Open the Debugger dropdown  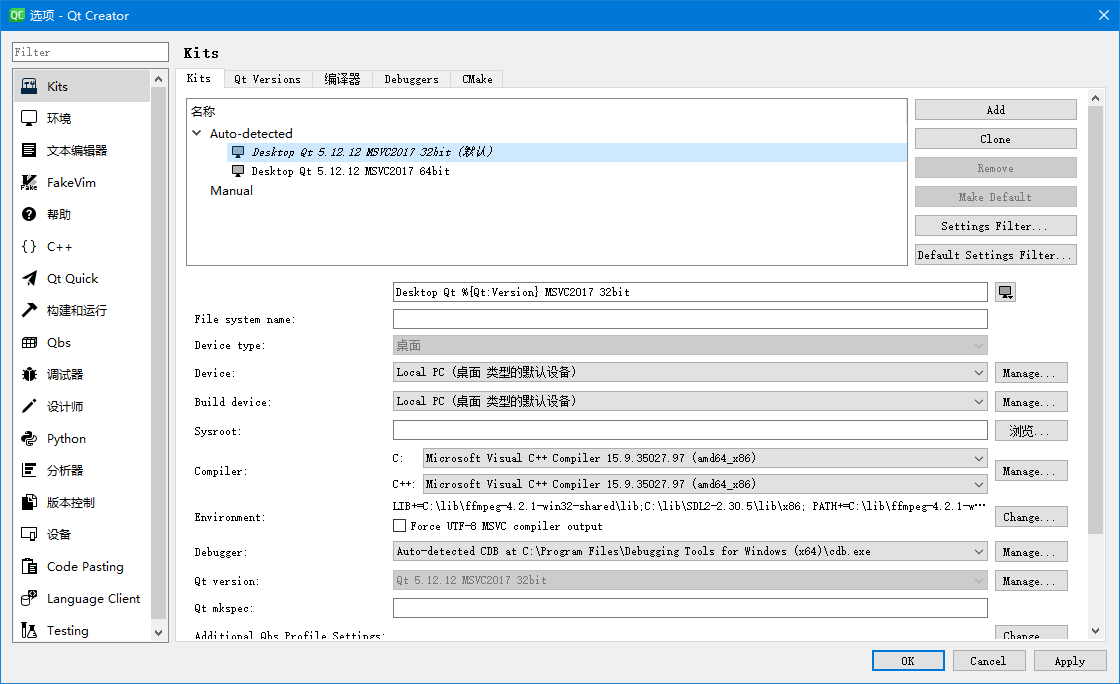tap(690, 551)
